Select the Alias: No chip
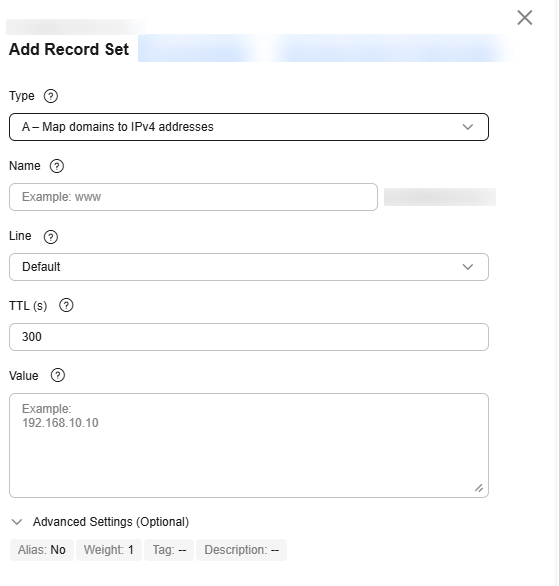This screenshot has height=586, width=559. coord(42,550)
